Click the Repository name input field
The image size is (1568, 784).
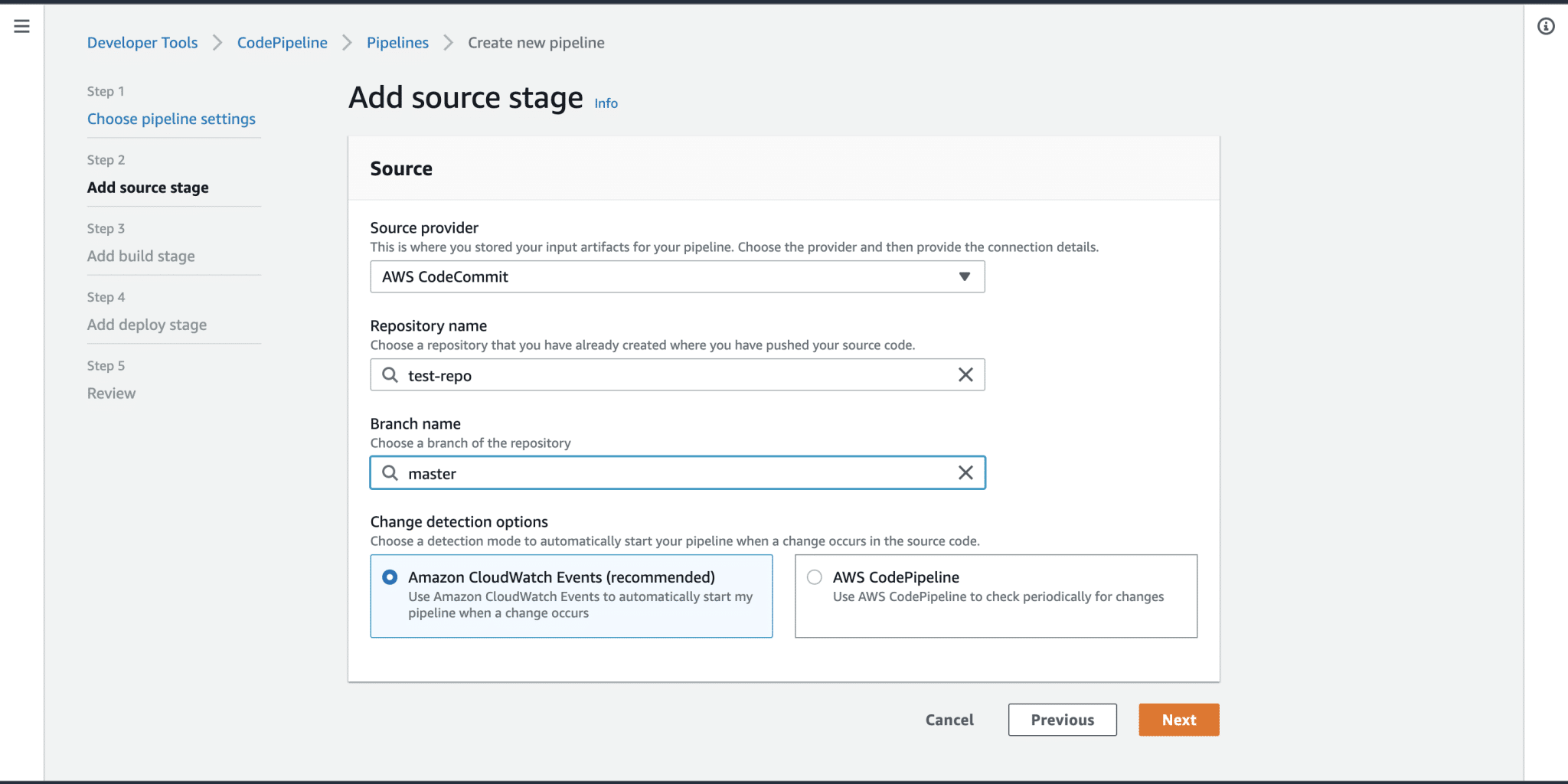click(x=674, y=374)
